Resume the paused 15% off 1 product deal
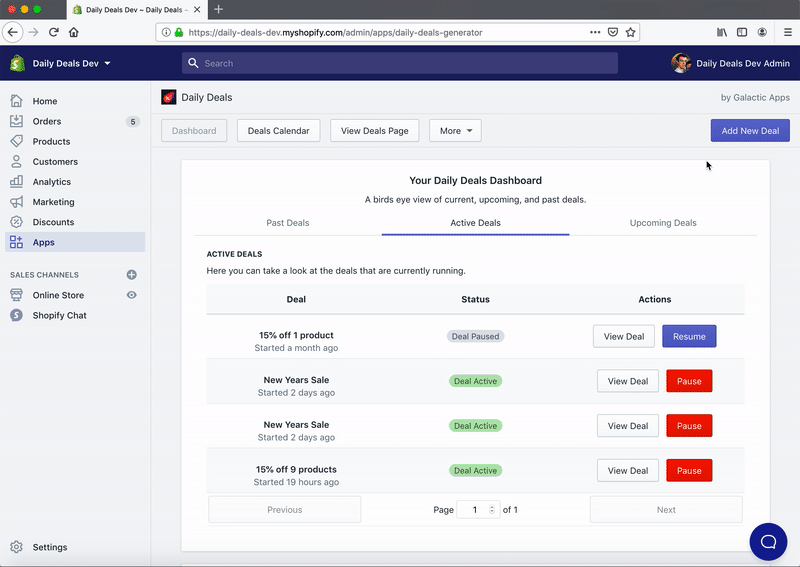This screenshot has width=800, height=567. coord(688,336)
